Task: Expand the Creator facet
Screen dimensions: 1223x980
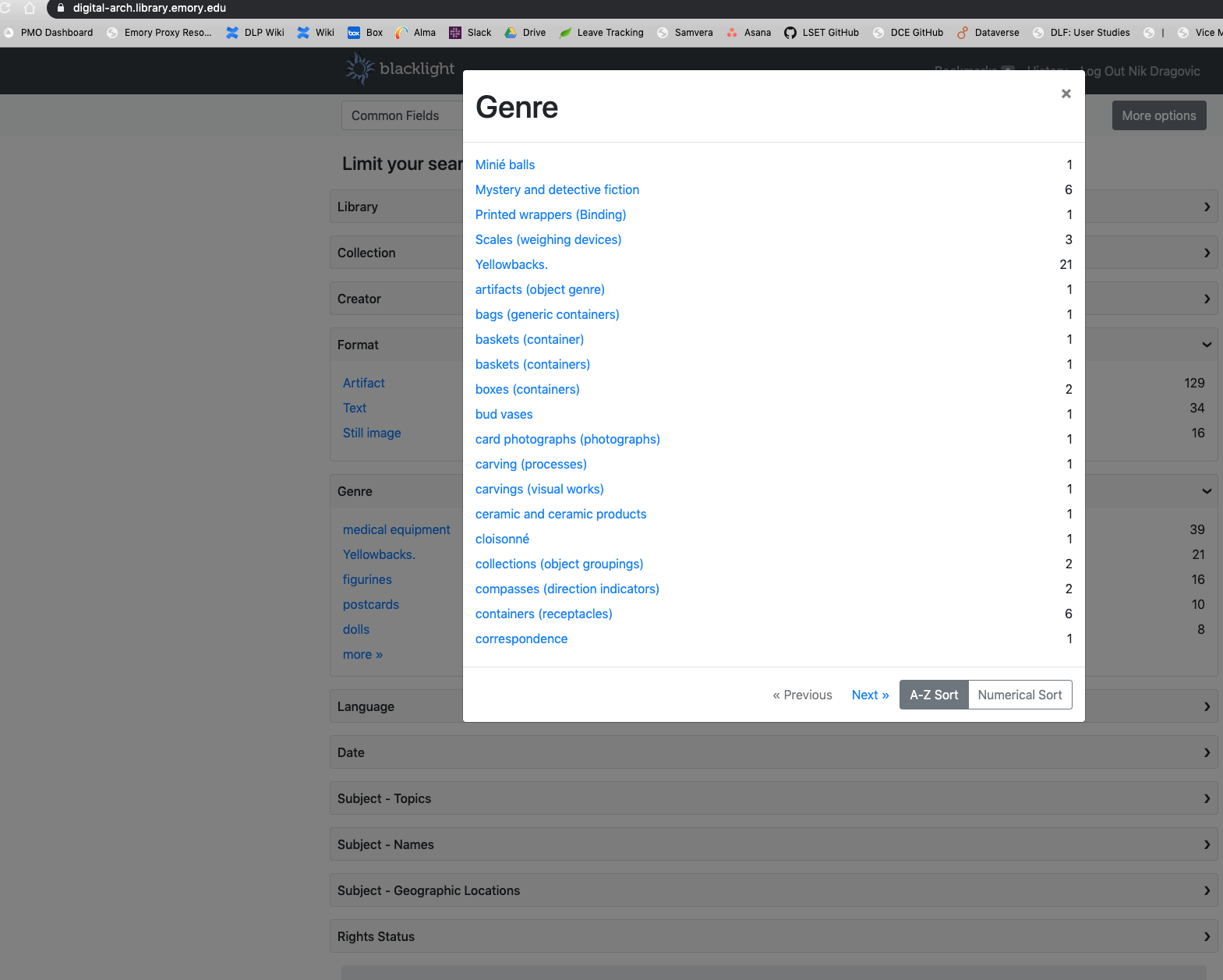Action: click(773, 299)
